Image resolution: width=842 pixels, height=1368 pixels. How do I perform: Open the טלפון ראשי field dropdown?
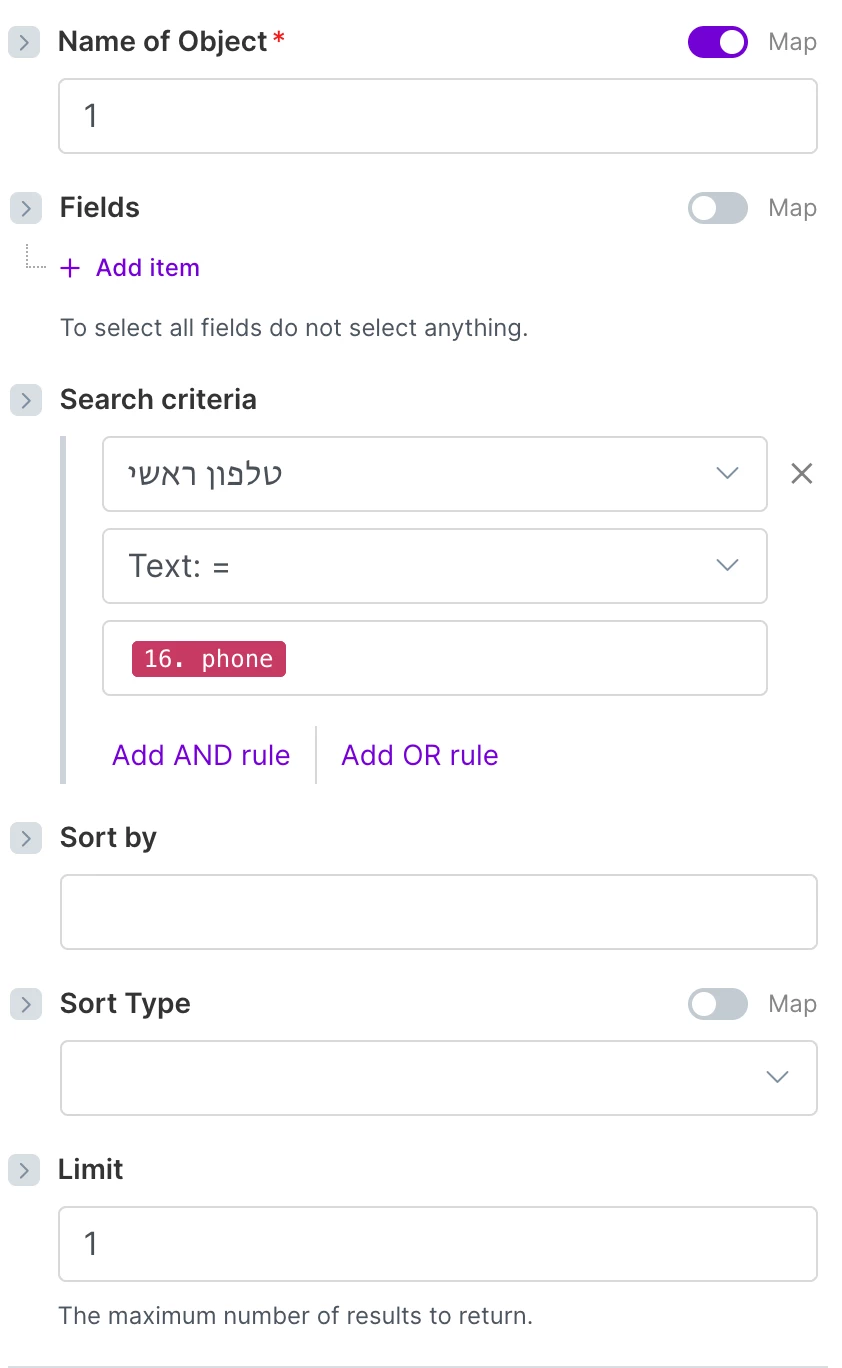pyautogui.click(x=434, y=474)
